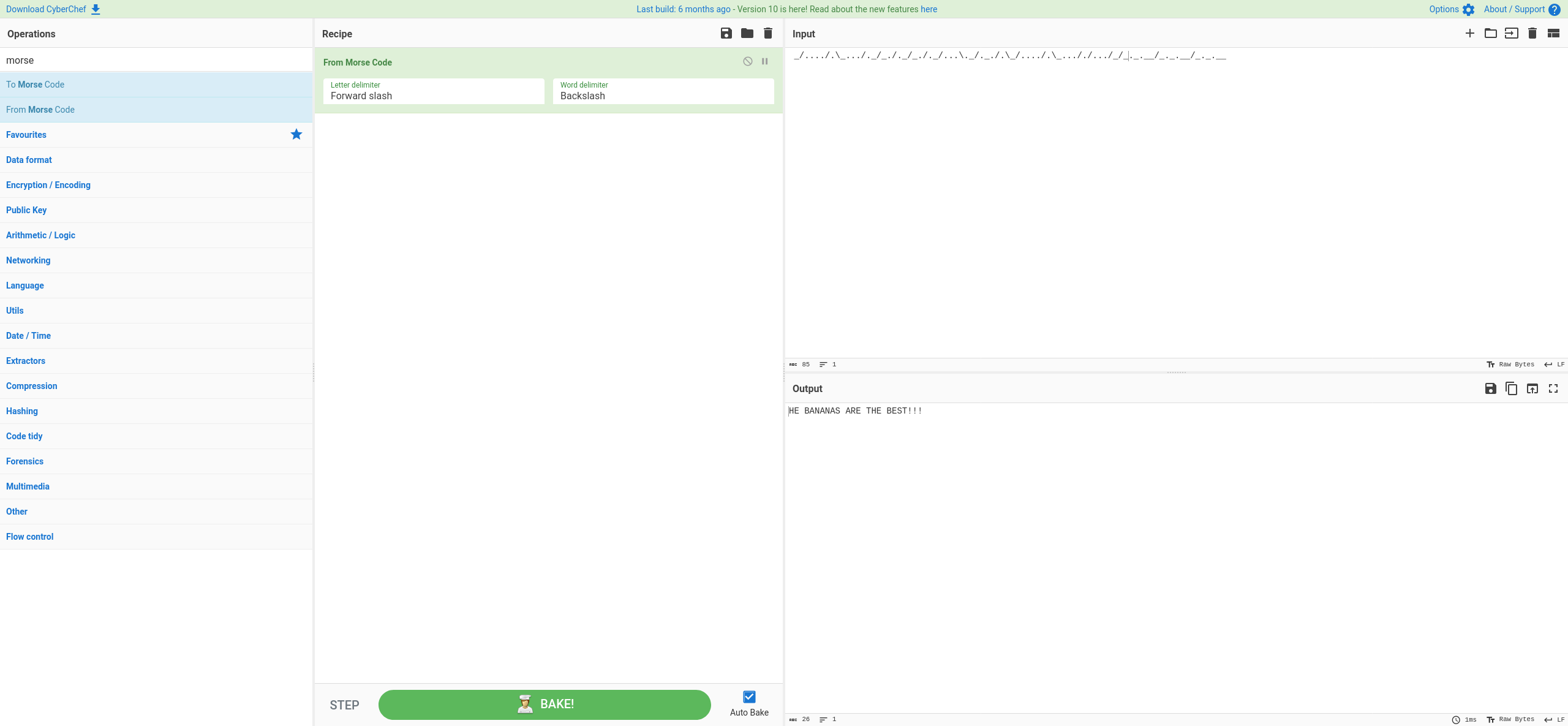Copy raw output to clipboard
Screen dimensions: 1568x726
point(1511,388)
